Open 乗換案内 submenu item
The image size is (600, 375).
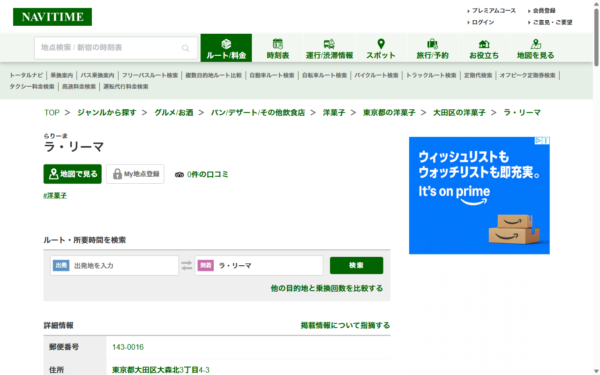[62, 75]
